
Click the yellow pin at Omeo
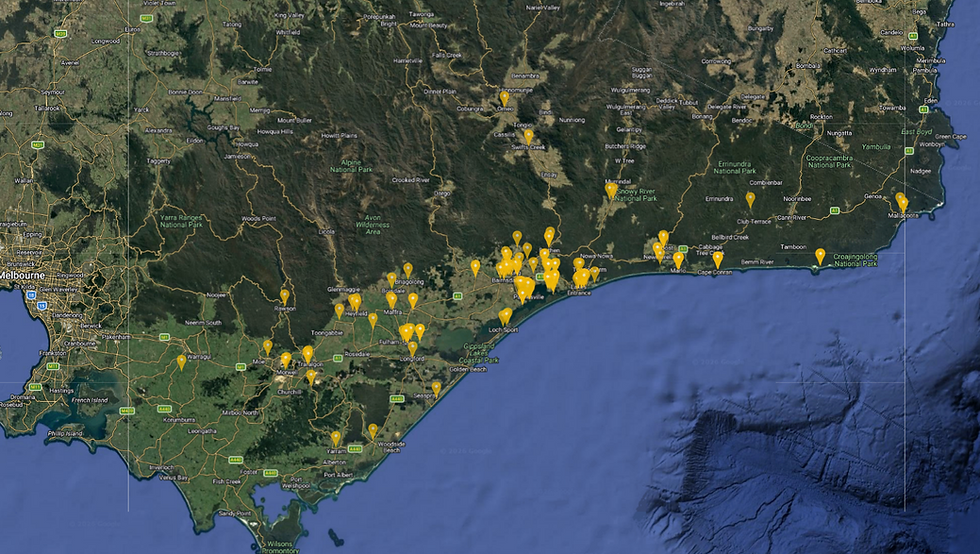coord(504,98)
